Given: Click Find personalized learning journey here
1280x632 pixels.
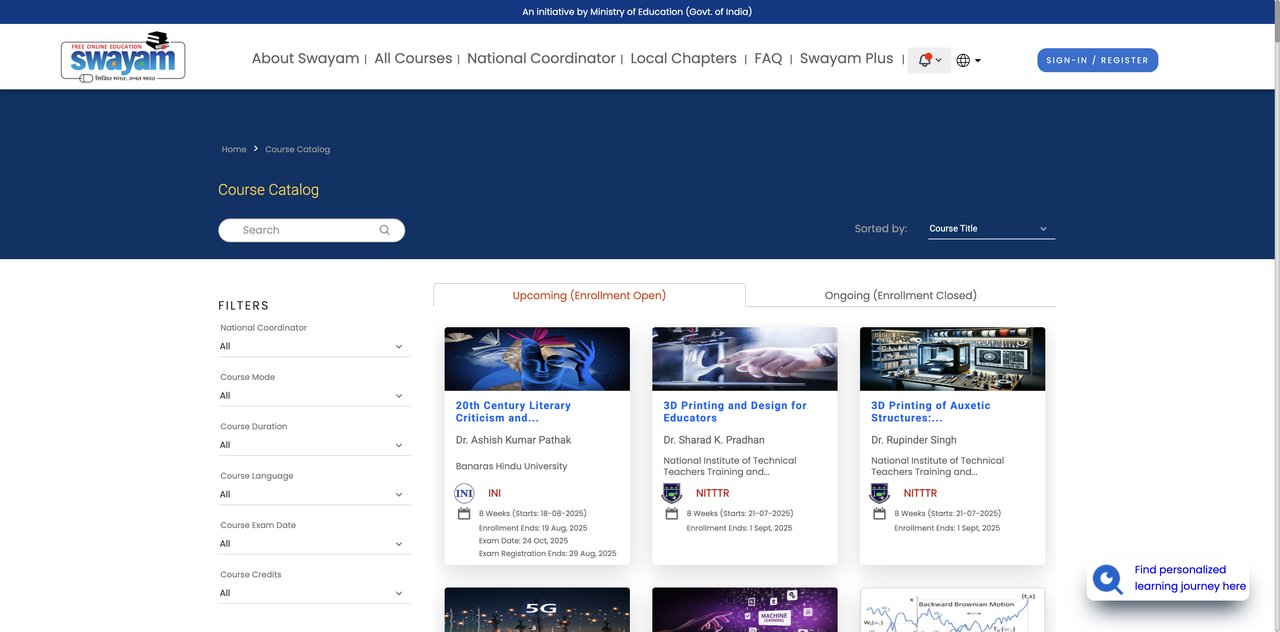Looking at the screenshot, I should 1190,578.
